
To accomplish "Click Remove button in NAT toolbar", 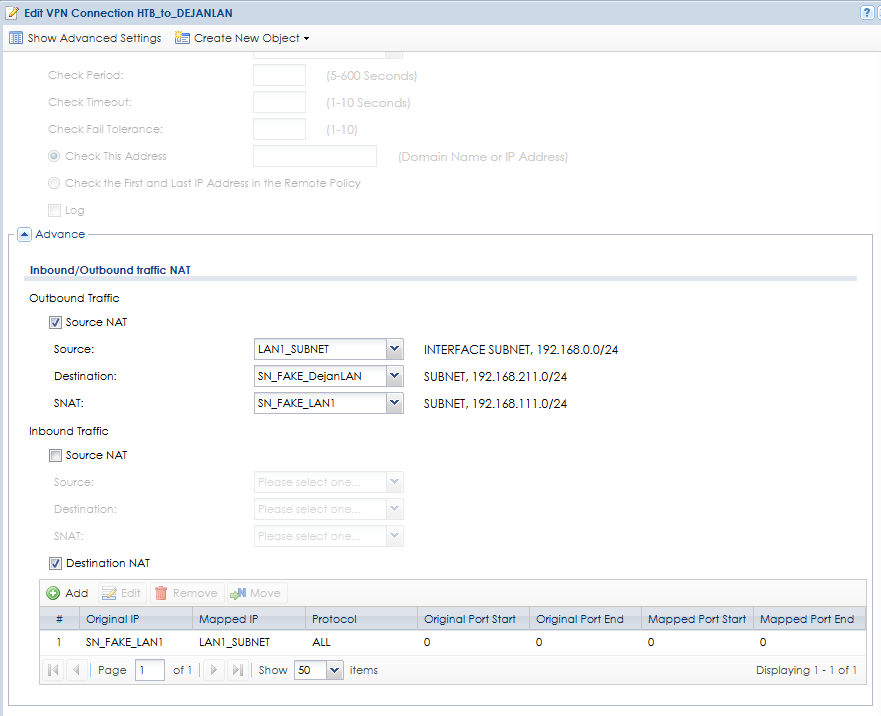I will (x=187, y=593).
